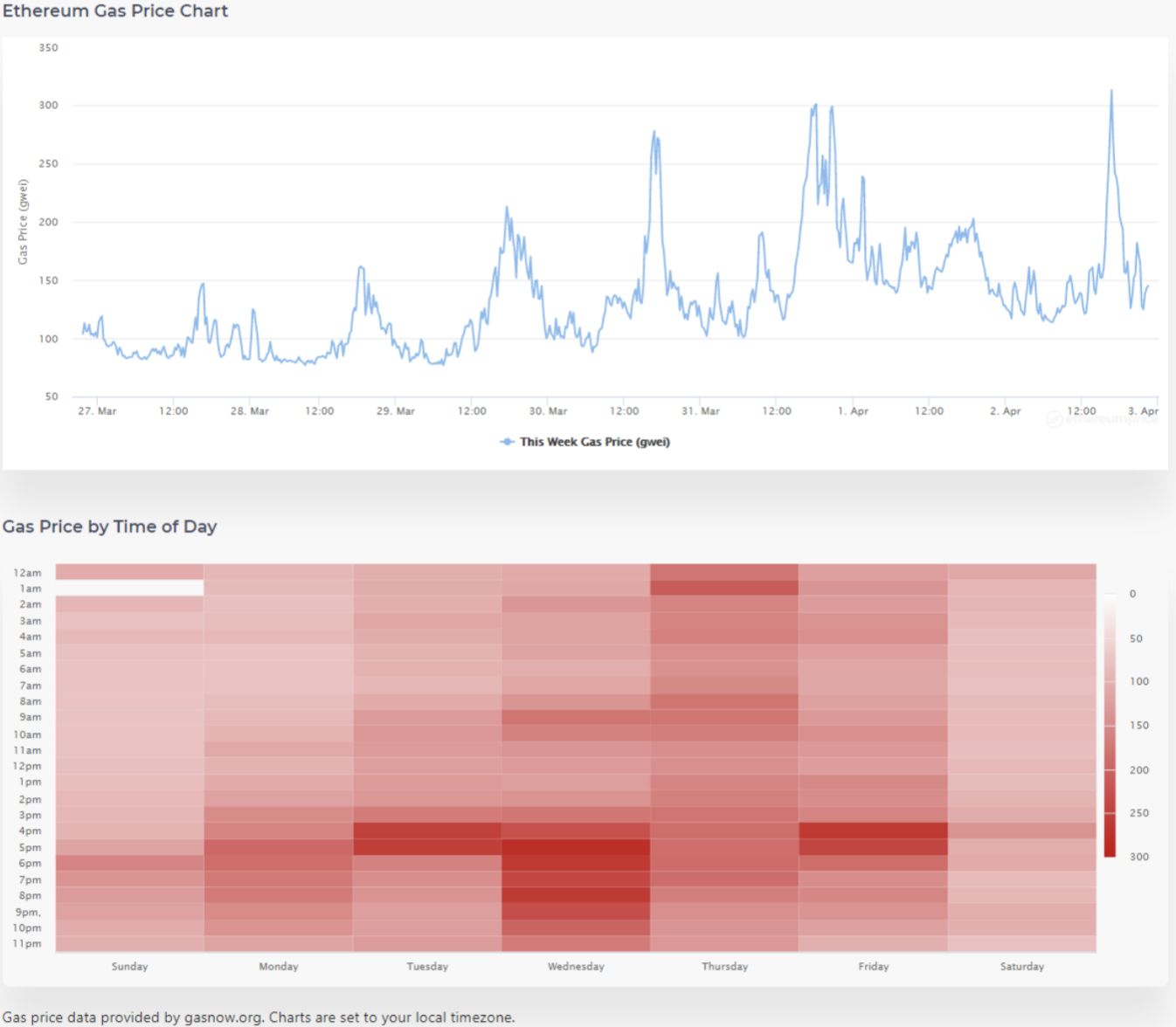
Task: Click the Saturday column label
Action: 1022,967
